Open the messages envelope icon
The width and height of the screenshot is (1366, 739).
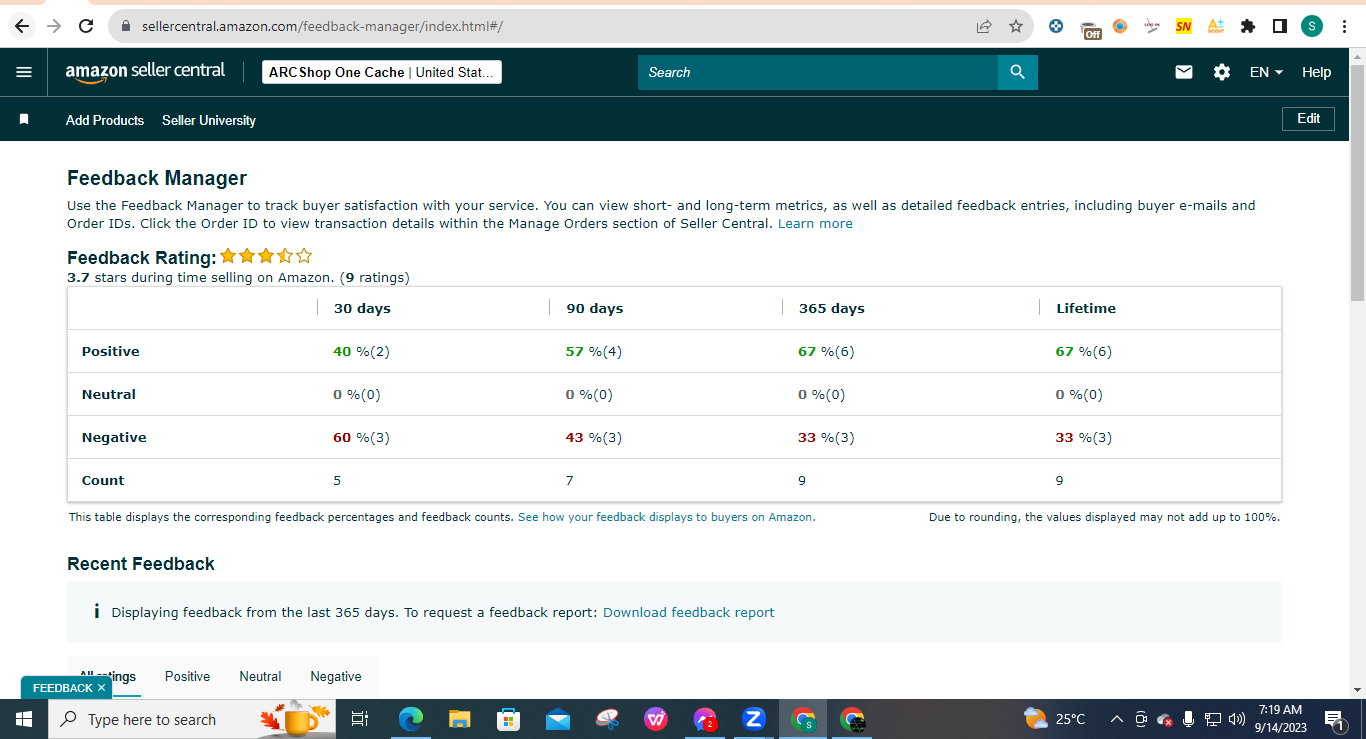coord(1184,72)
